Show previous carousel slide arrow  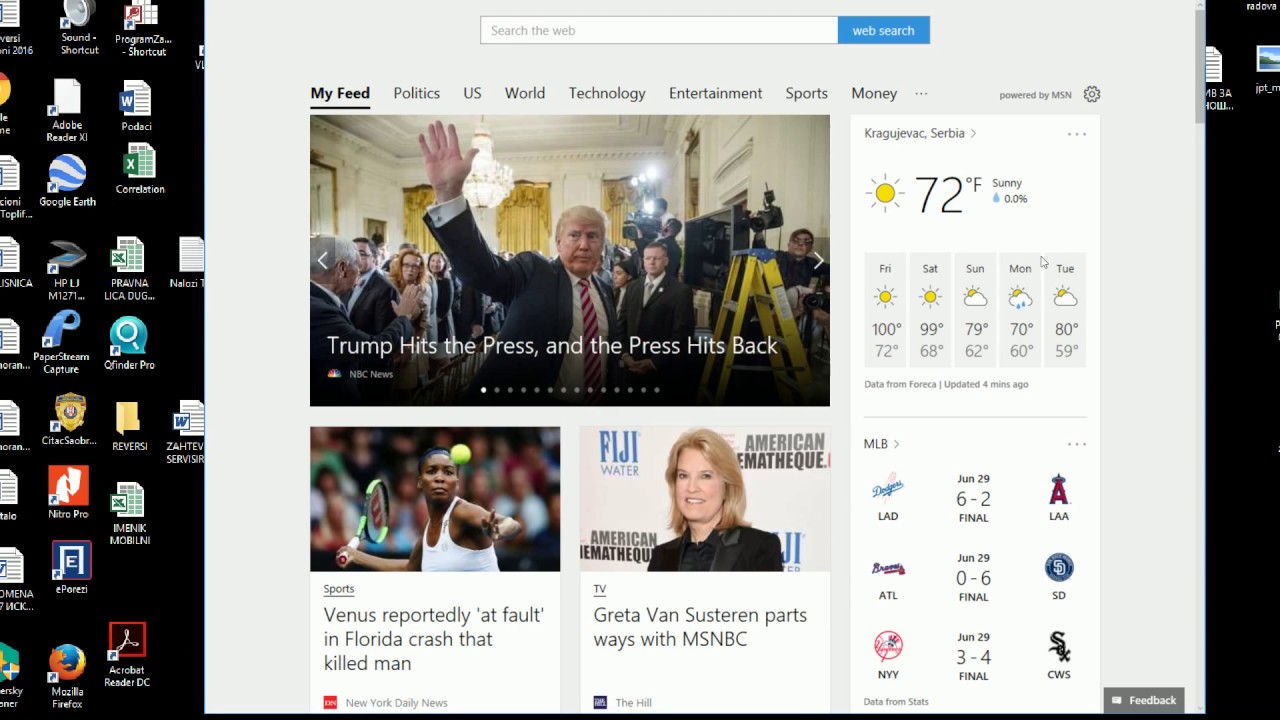tap(322, 260)
